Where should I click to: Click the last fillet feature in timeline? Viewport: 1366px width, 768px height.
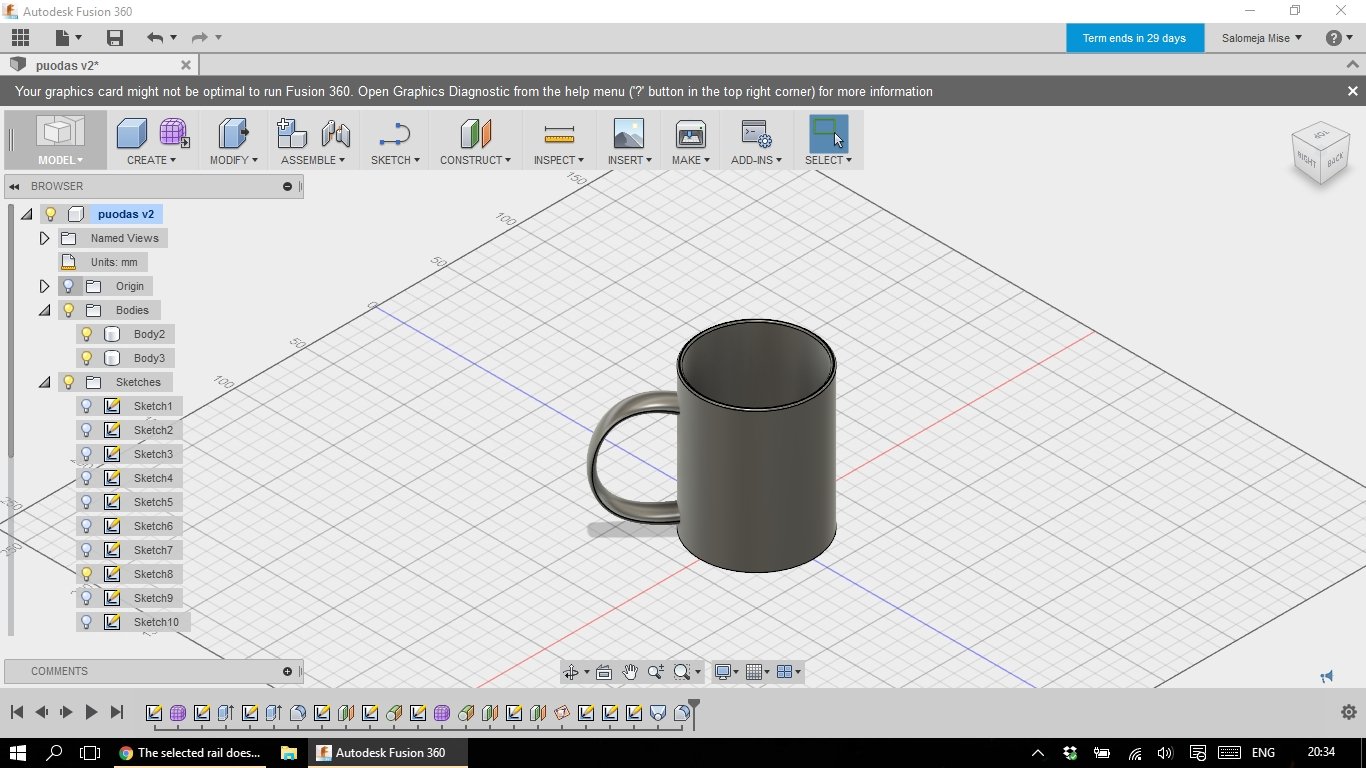pyautogui.click(x=682, y=713)
